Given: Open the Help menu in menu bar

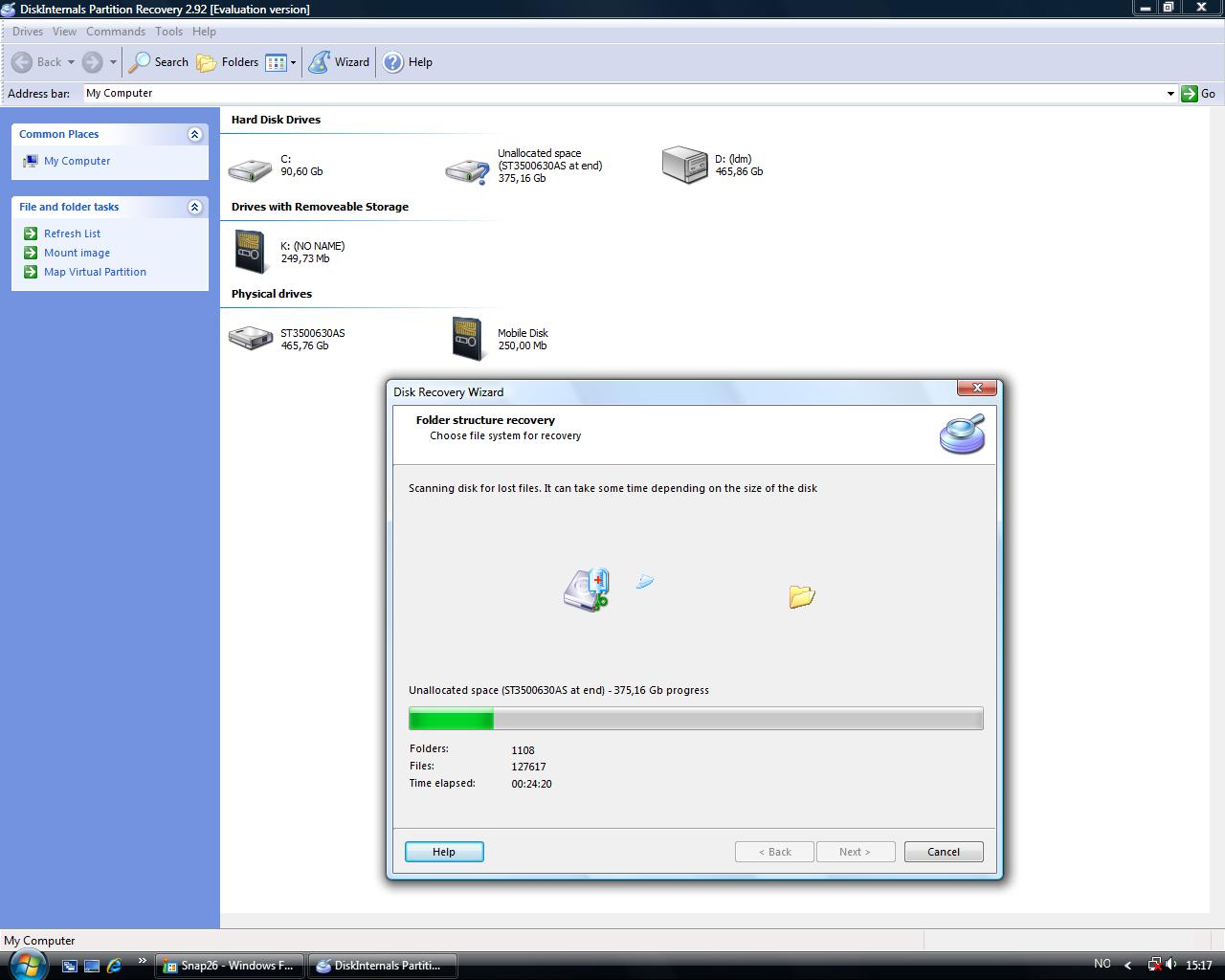Looking at the screenshot, I should [204, 32].
